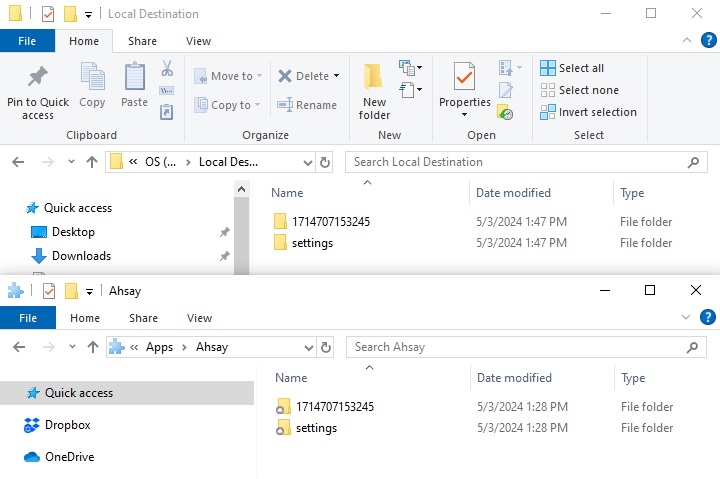Select Quick access in Ahsay sidebar
720x479 pixels.
pos(127,393)
